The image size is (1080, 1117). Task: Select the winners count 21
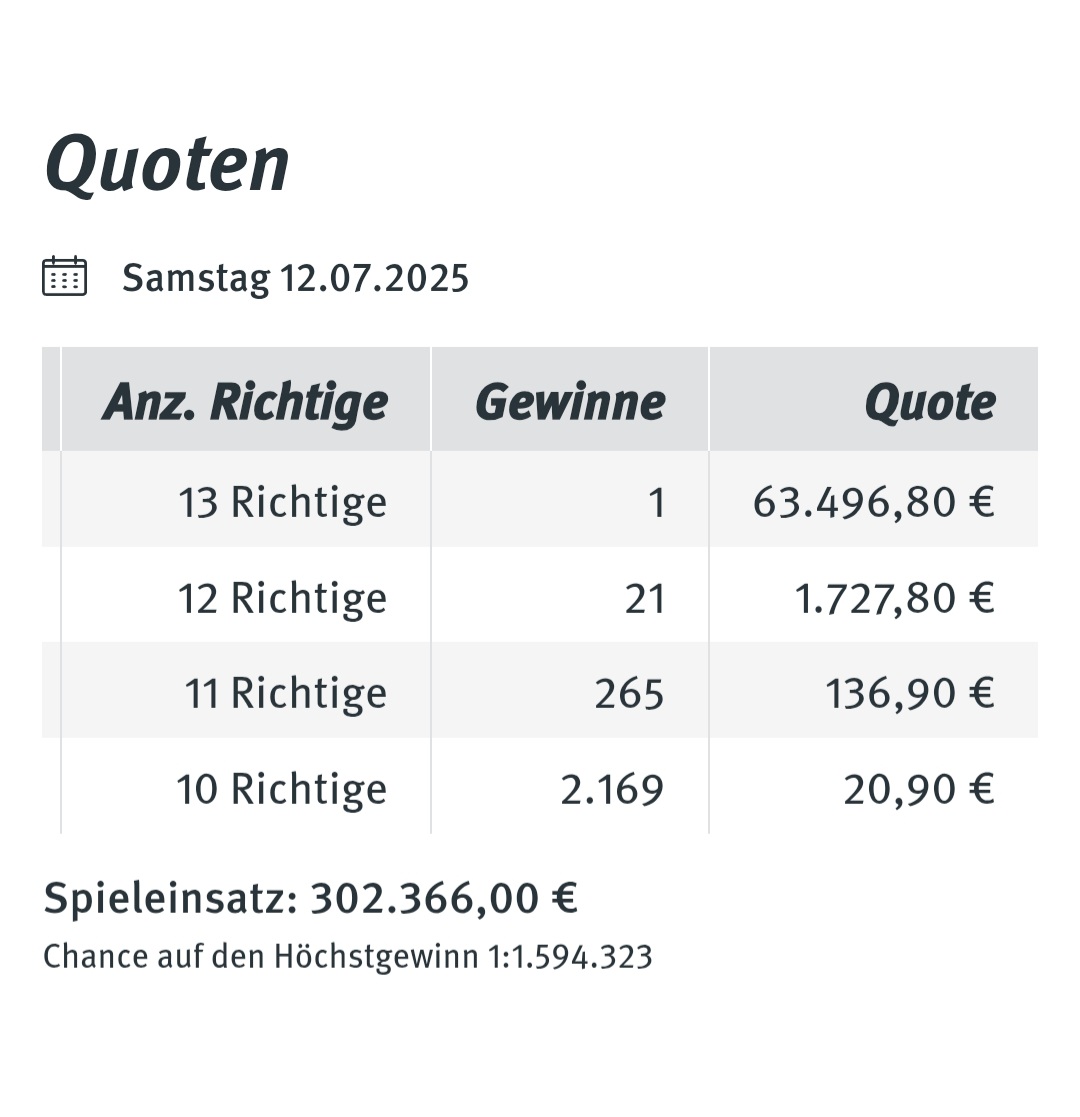pyautogui.click(x=645, y=598)
